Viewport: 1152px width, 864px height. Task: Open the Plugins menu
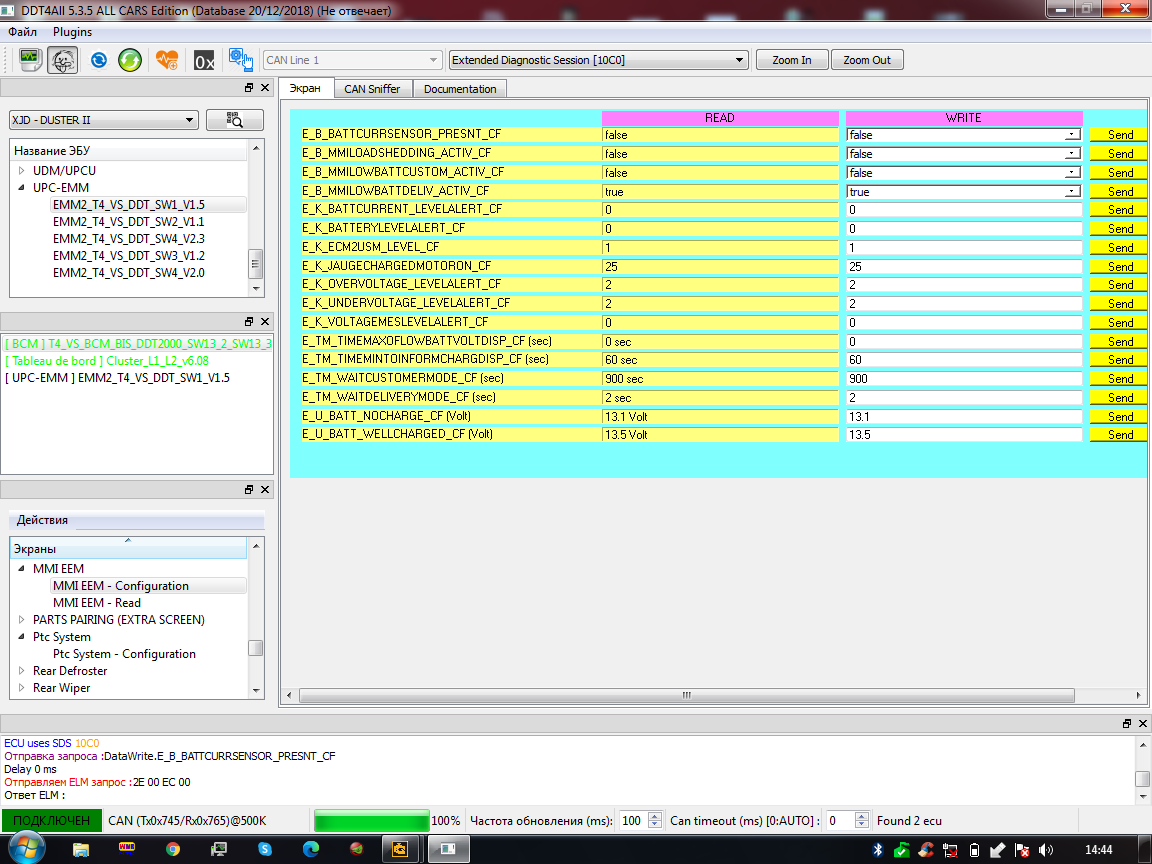pos(72,32)
